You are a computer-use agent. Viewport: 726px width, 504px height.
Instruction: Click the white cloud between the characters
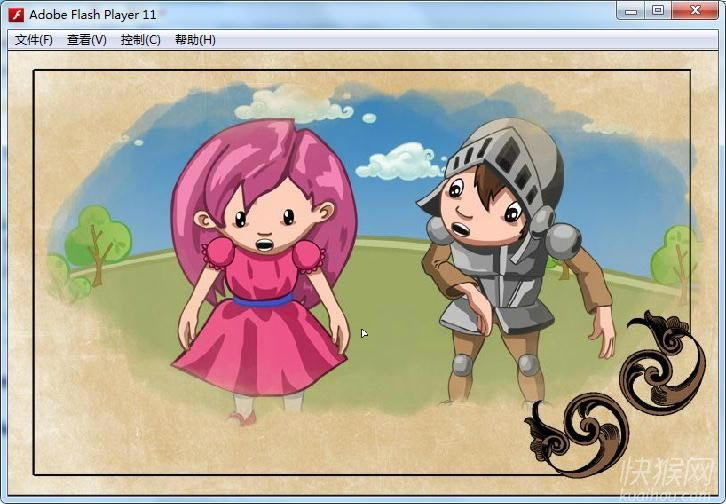[402, 161]
